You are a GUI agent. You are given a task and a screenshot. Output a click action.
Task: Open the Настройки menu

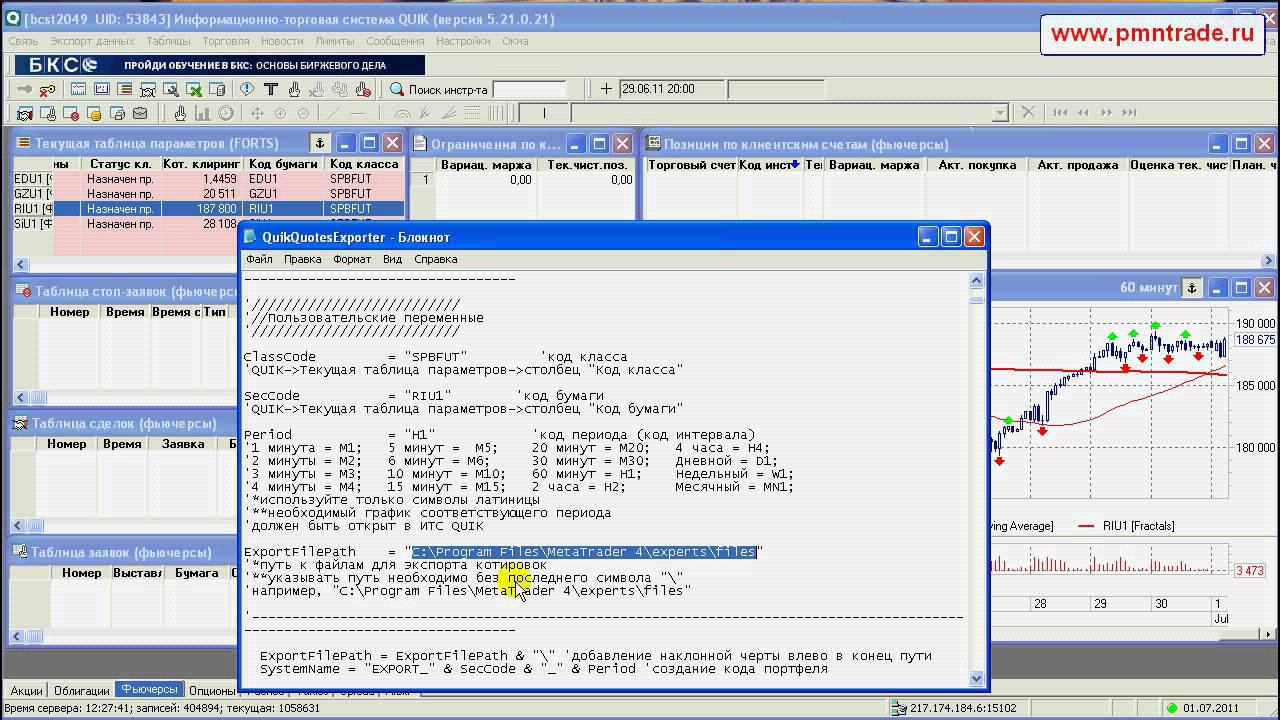tap(463, 41)
